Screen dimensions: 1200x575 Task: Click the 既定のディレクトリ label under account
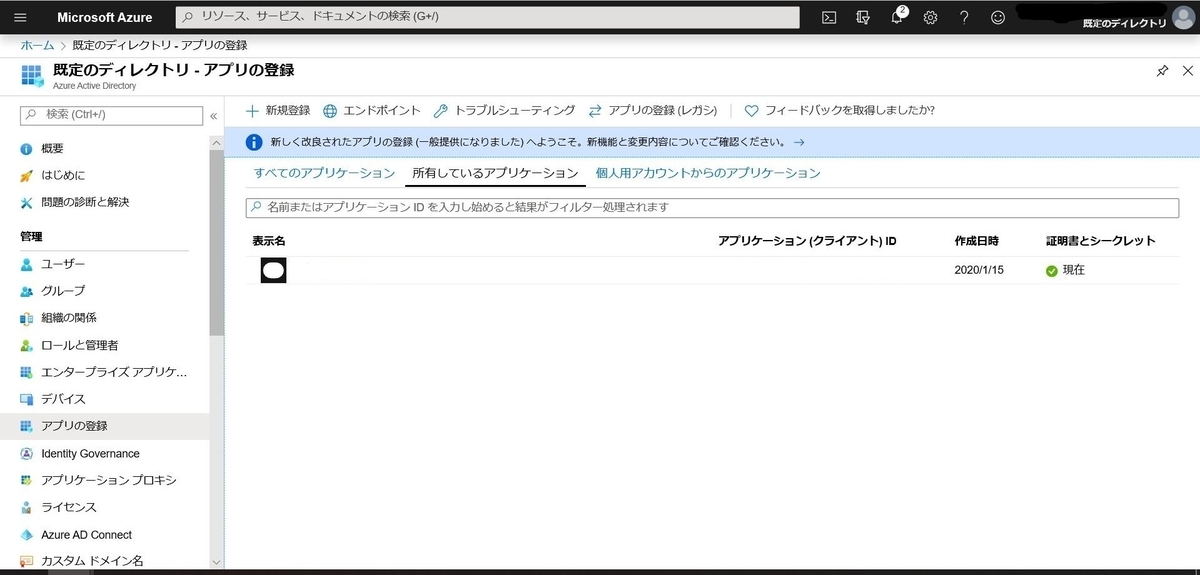pyautogui.click(x=1124, y=24)
